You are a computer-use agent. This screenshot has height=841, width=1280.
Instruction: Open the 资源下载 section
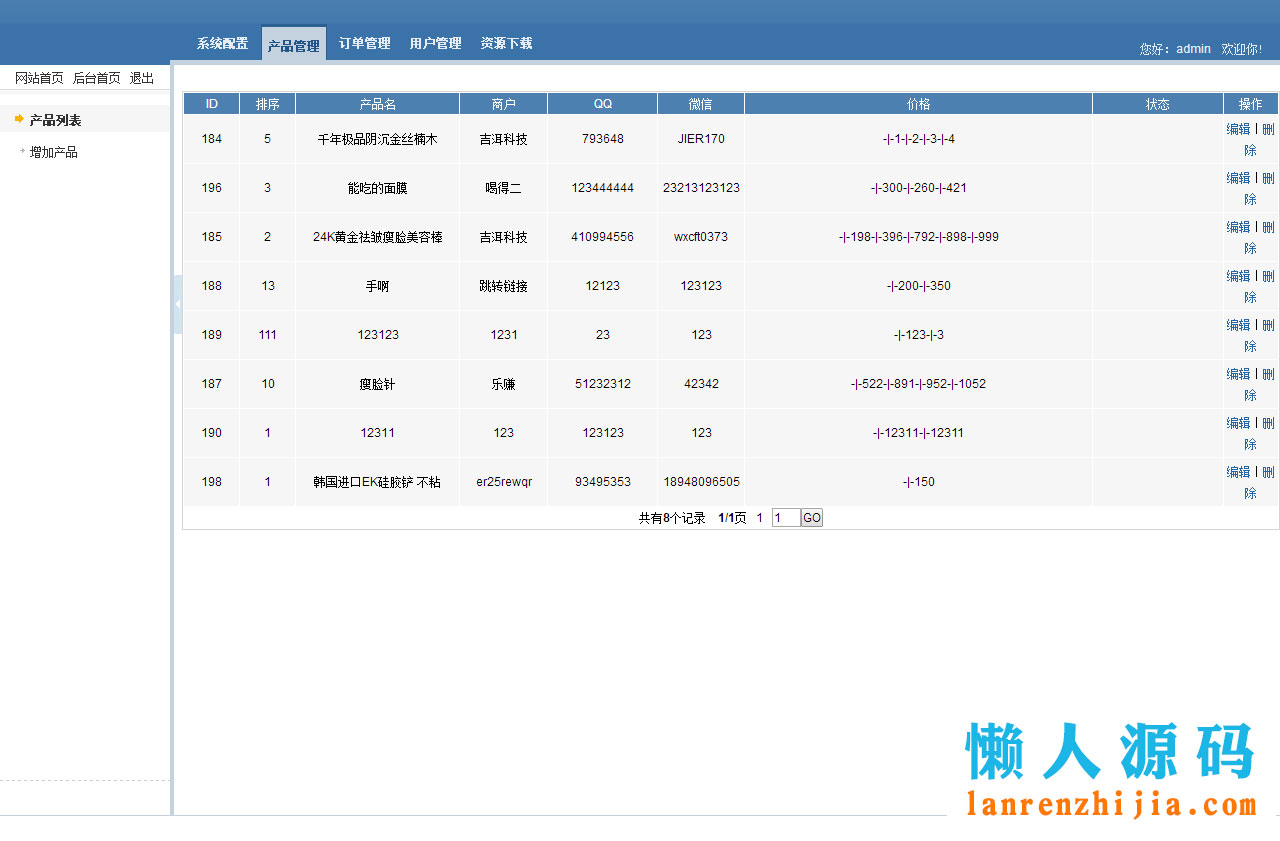[x=506, y=43]
